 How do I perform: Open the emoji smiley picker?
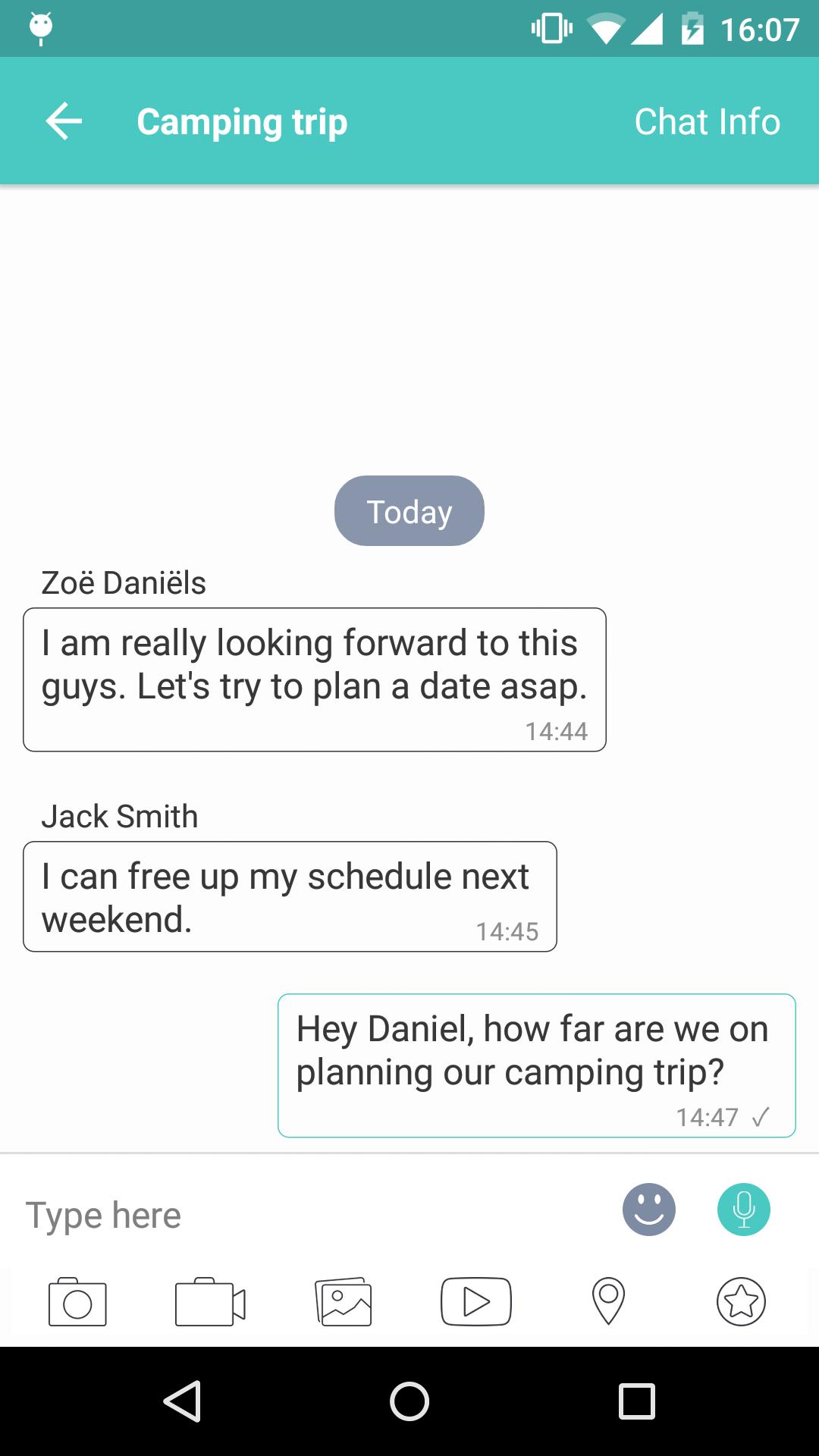click(x=648, y=1210)
